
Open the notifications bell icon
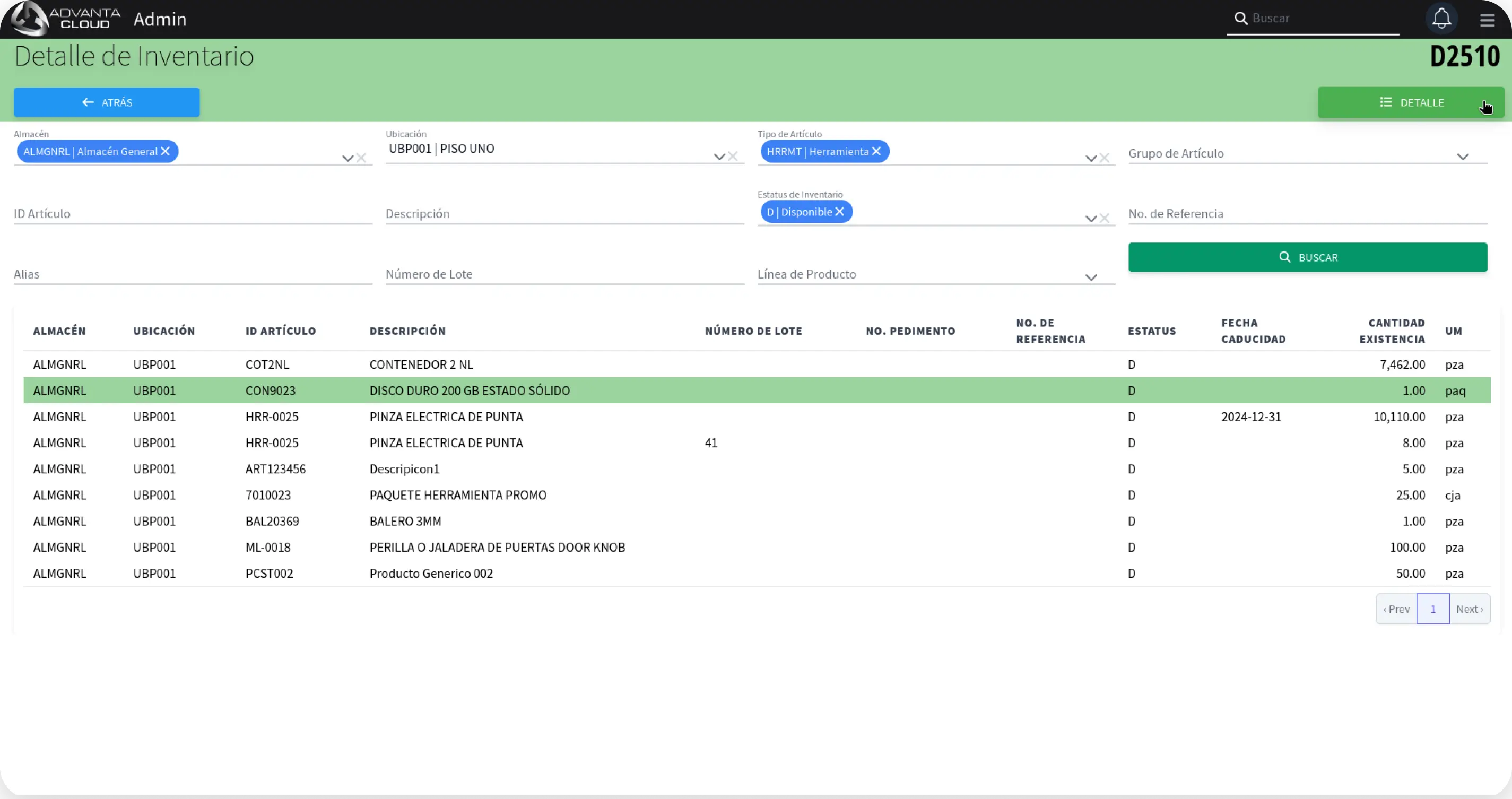1441,19
